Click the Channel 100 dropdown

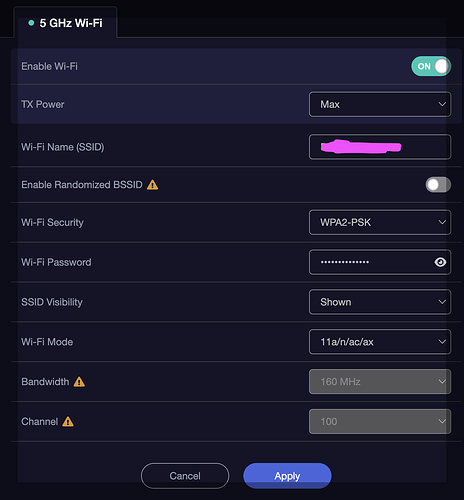pyautogui.click(x=380, y=422)
